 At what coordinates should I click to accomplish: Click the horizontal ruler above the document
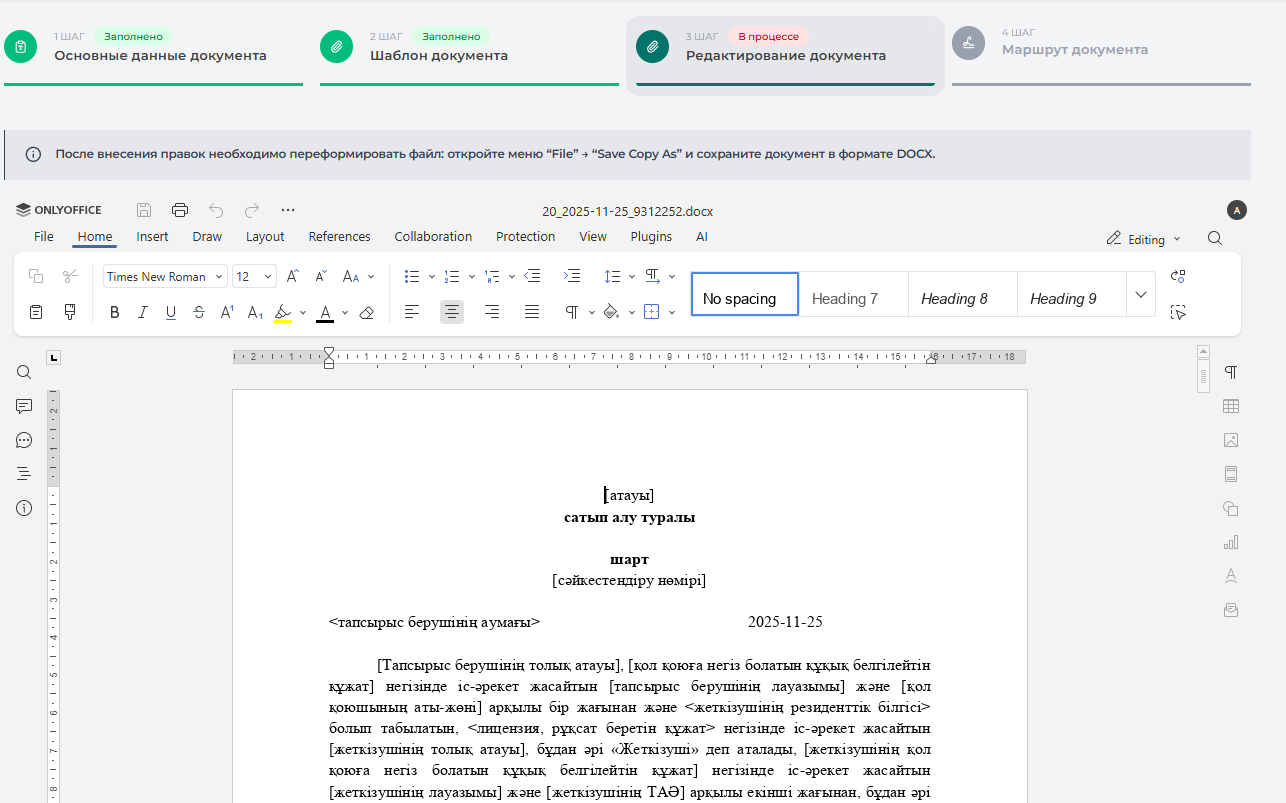point(628,357)
